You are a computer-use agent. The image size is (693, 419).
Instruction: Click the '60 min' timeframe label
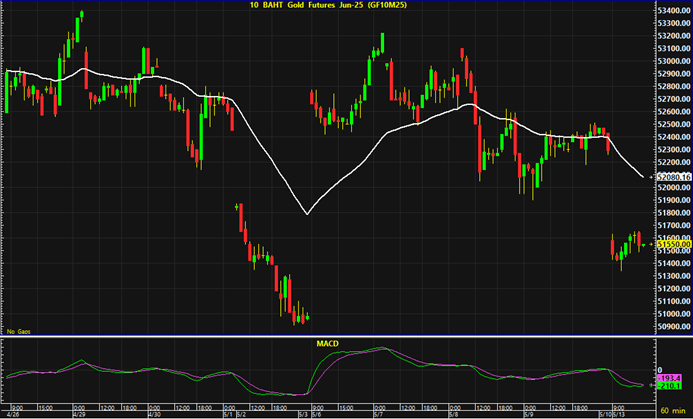coord(672,412)
